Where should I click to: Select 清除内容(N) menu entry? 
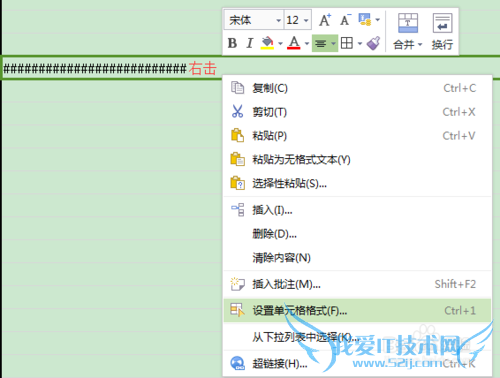coord(357,258)
